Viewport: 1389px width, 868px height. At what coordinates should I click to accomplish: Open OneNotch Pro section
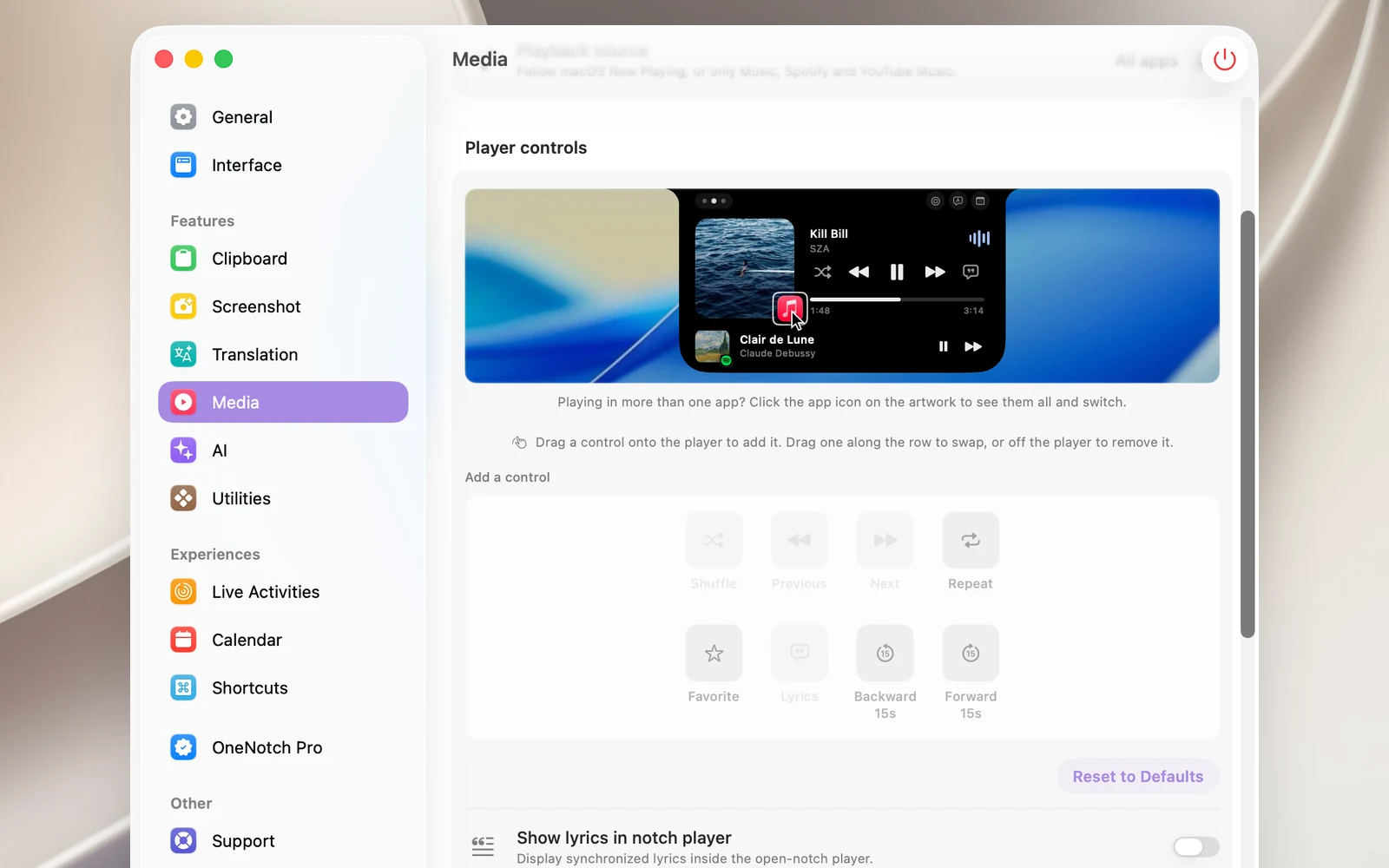pos(283,747)
